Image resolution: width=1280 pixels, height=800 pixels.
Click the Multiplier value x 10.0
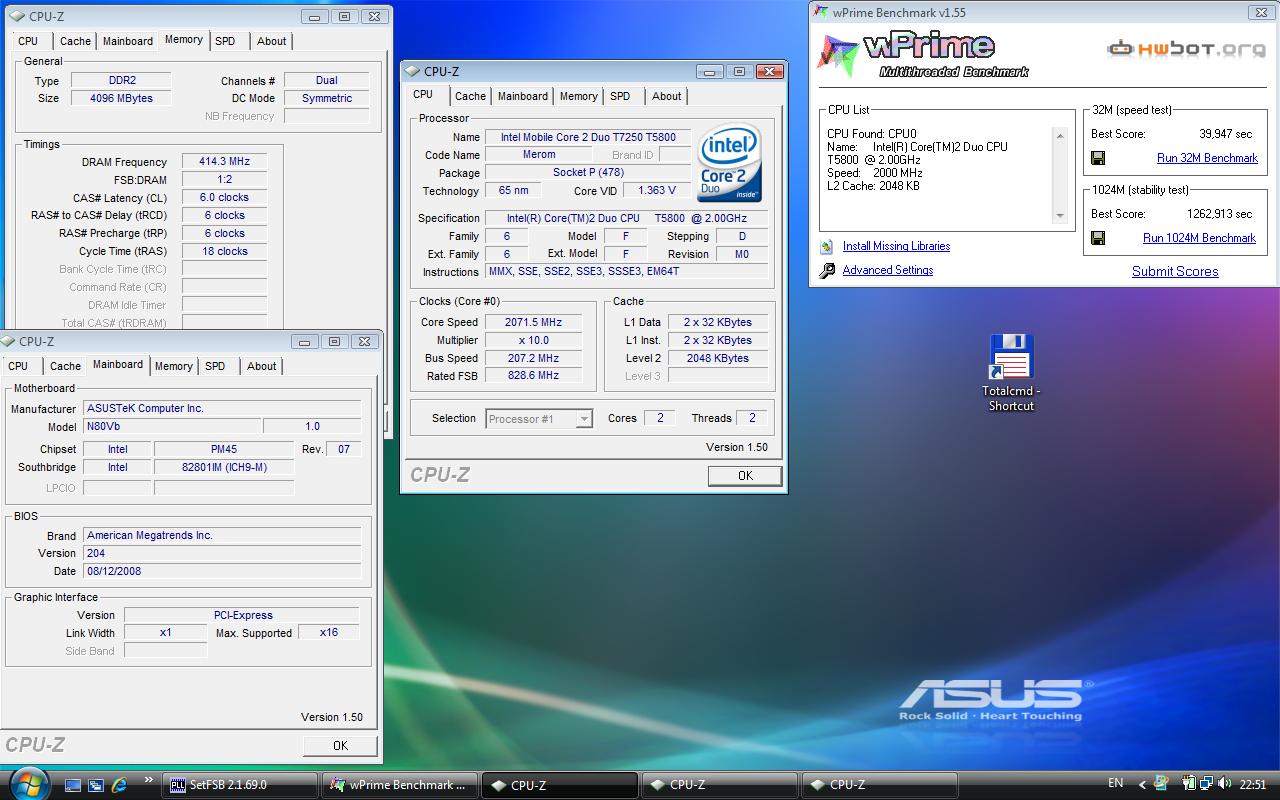533,340
